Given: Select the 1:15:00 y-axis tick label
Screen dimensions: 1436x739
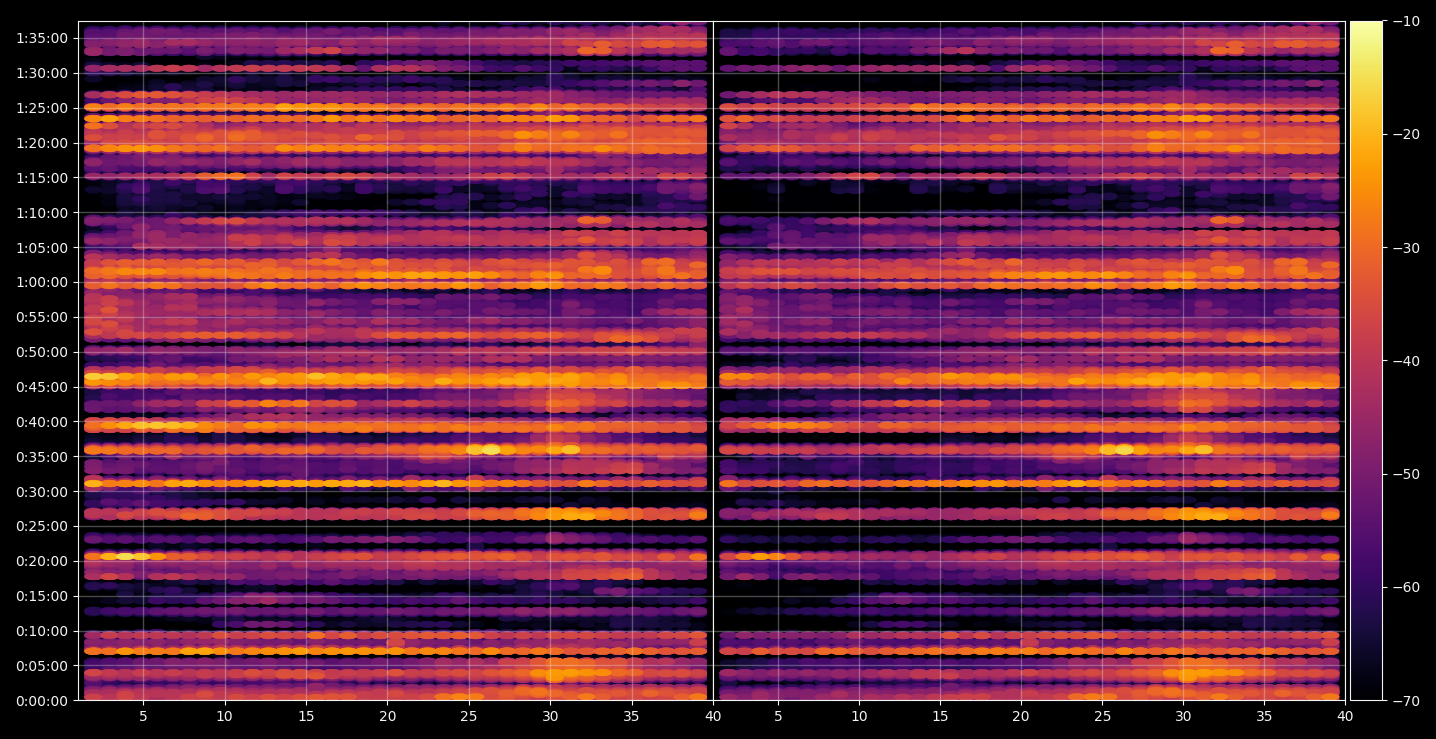Looking at the screenshot, I should coord(42,178).
